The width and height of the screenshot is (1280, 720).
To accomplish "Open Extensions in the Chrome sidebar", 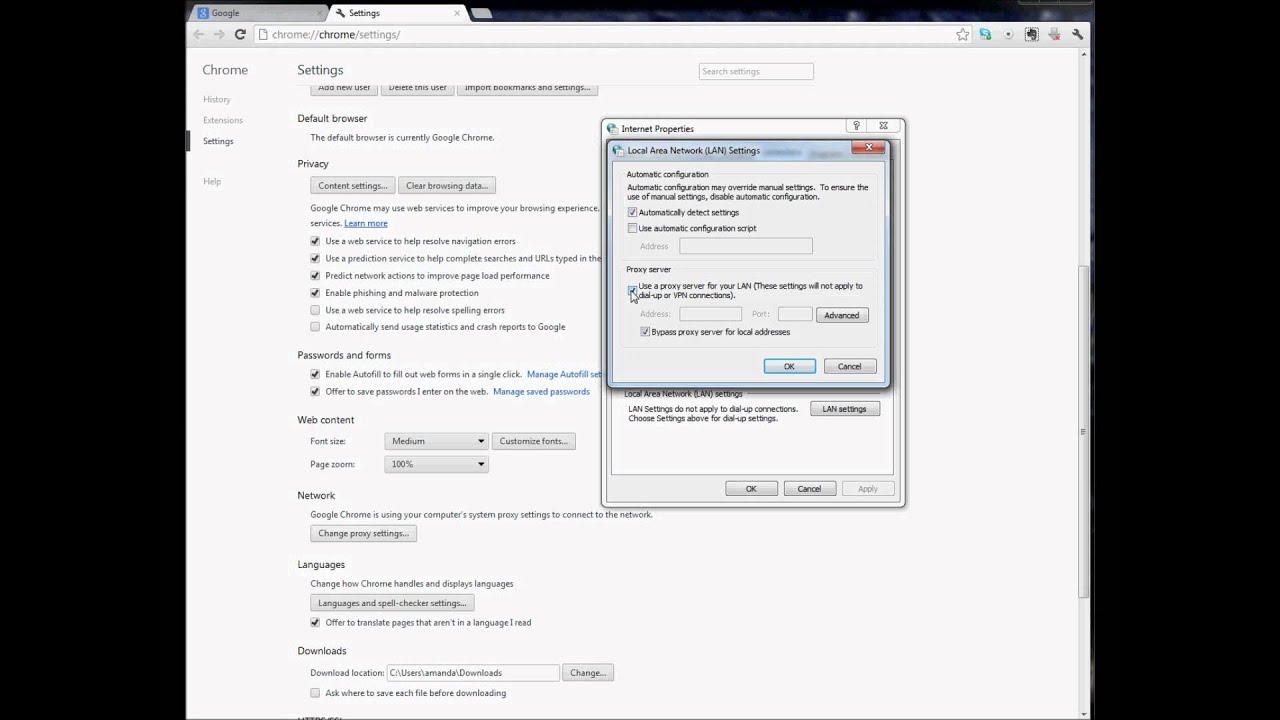I will click(223, 120).
